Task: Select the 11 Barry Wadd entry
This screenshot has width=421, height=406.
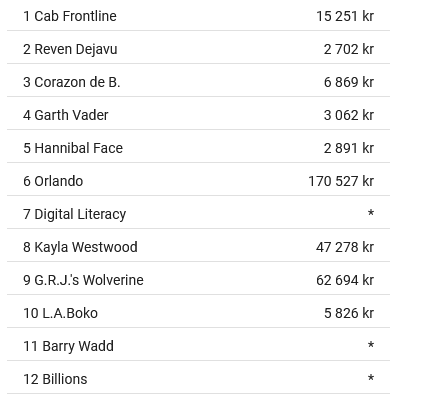Action: [x=198, y=344]
